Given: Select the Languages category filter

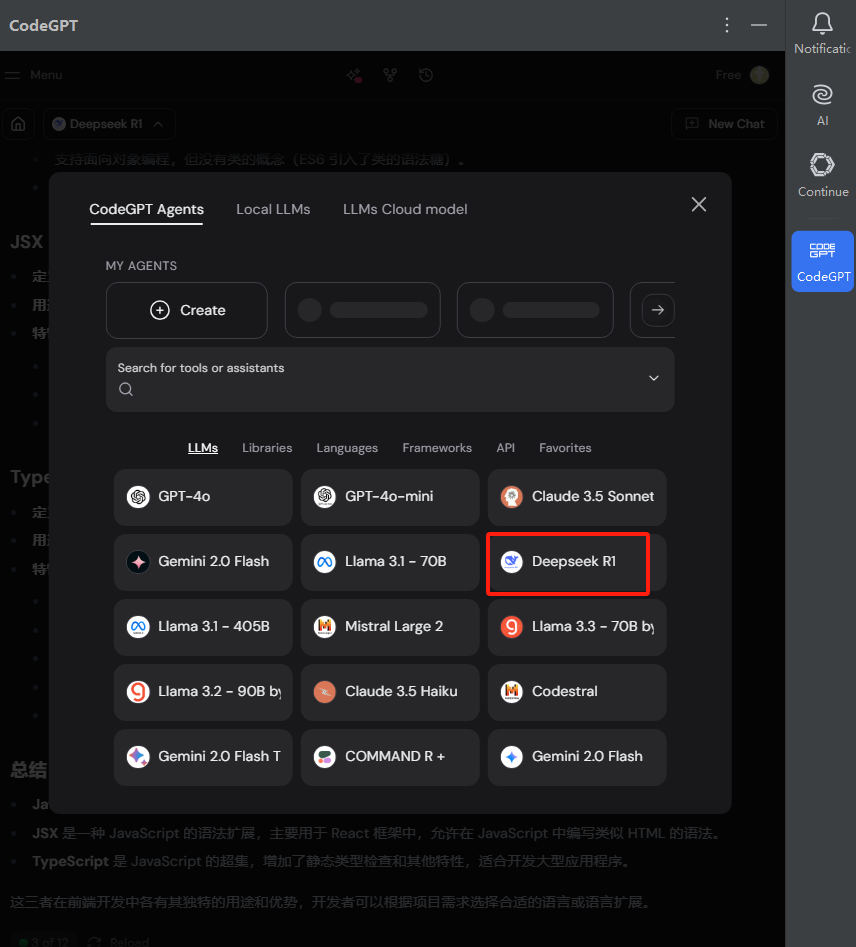Looking at the screenshot, I should pyautogui.click(x=347, y=448).
